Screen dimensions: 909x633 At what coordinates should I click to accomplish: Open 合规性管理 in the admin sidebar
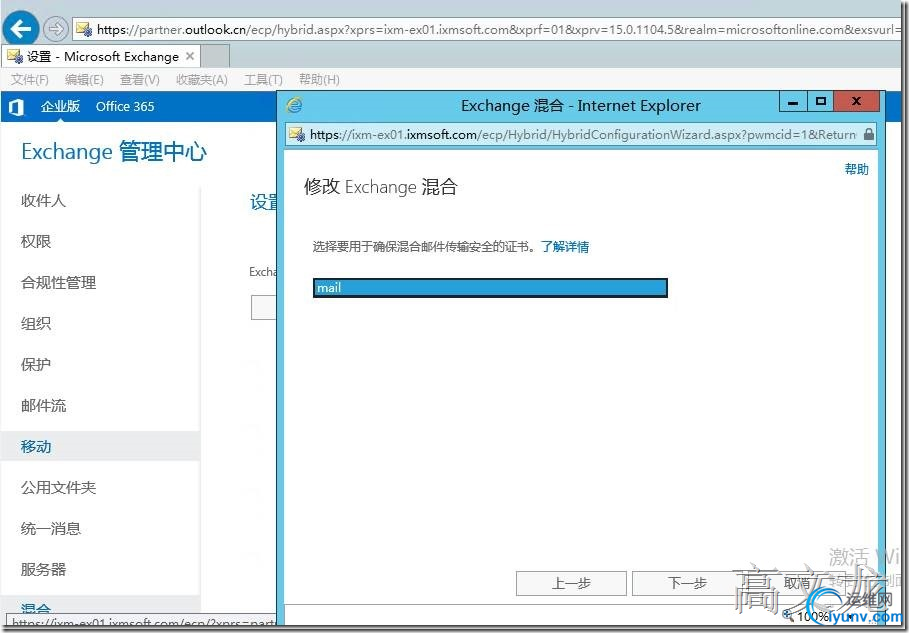[x=59, y=282]
